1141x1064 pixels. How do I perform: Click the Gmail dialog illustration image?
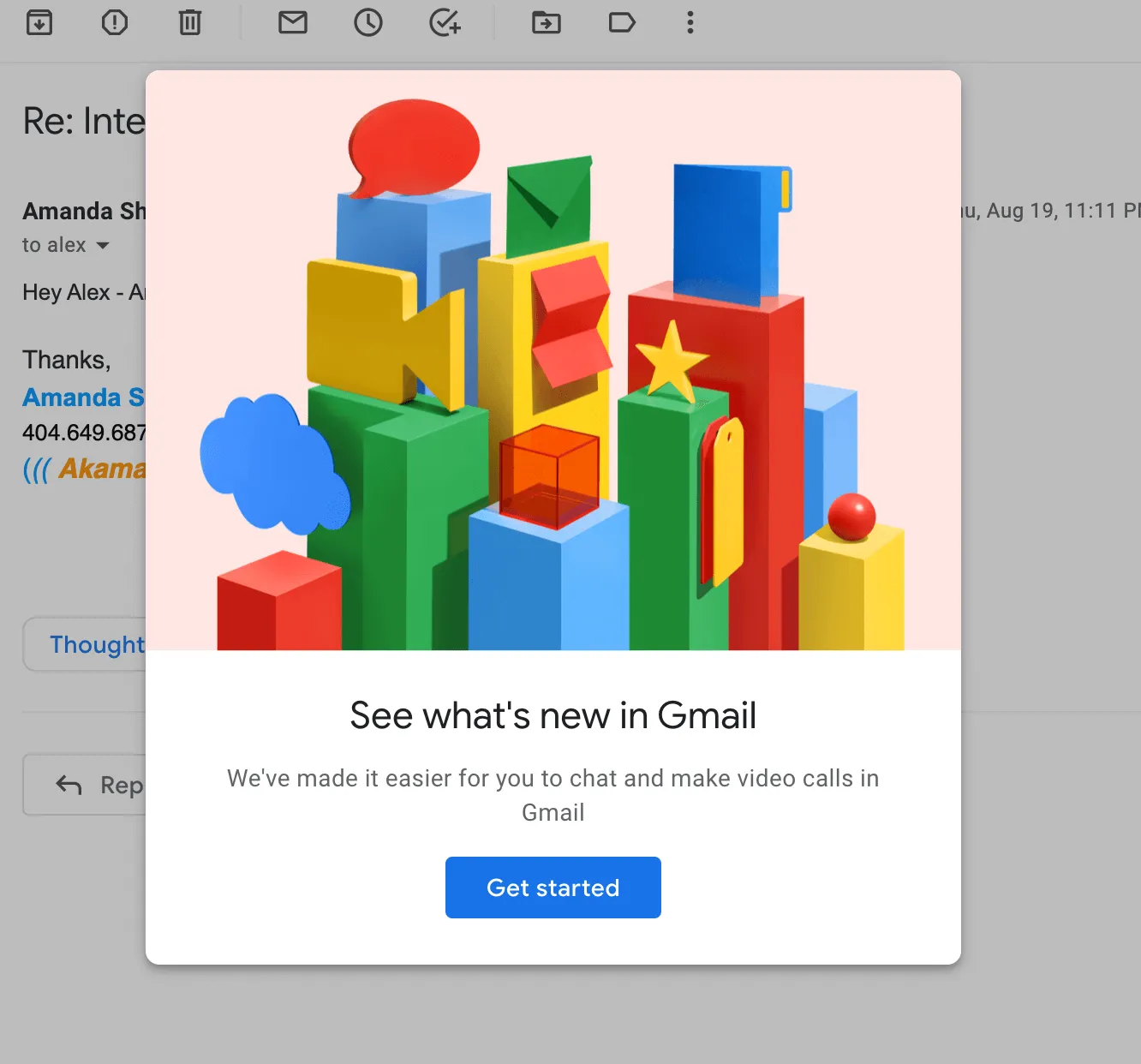tap(553, 361)
